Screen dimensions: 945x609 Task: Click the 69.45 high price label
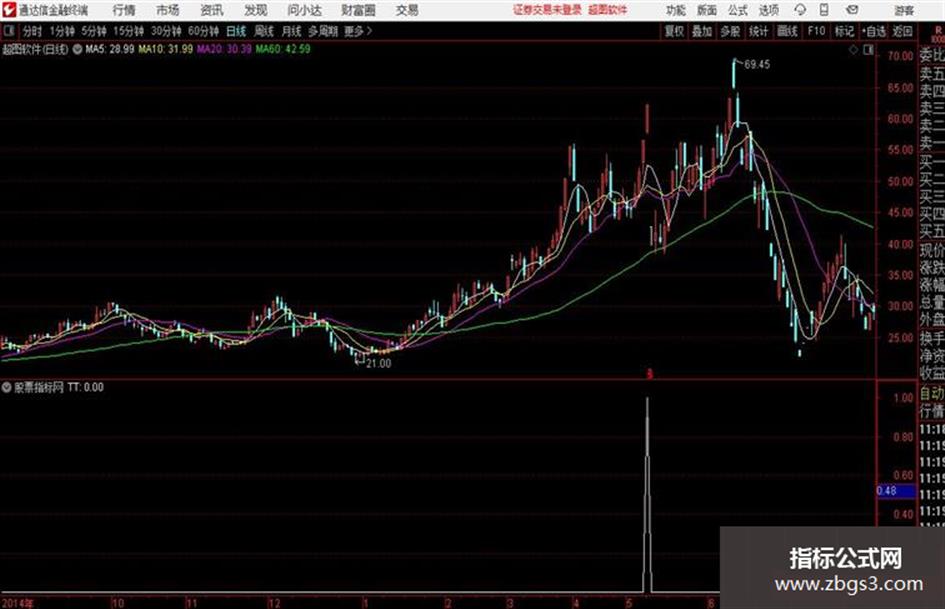pyautogui.click(x=758, y=65)
